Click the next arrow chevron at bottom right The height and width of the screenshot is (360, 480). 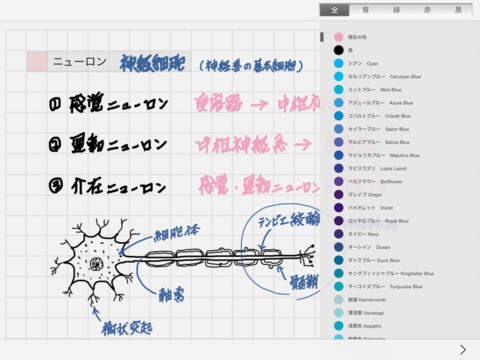pyautogui.click(x=463, y=350)
